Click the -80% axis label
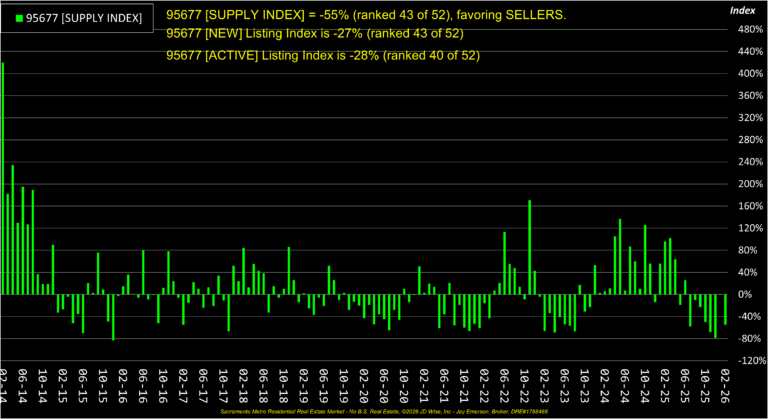 [x=750, y=338]
